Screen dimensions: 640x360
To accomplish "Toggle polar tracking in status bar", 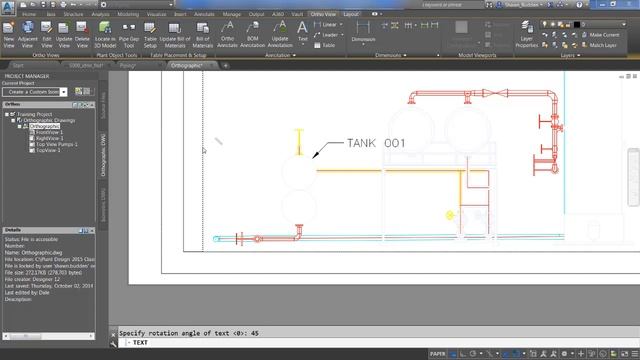I will (473, 354).
